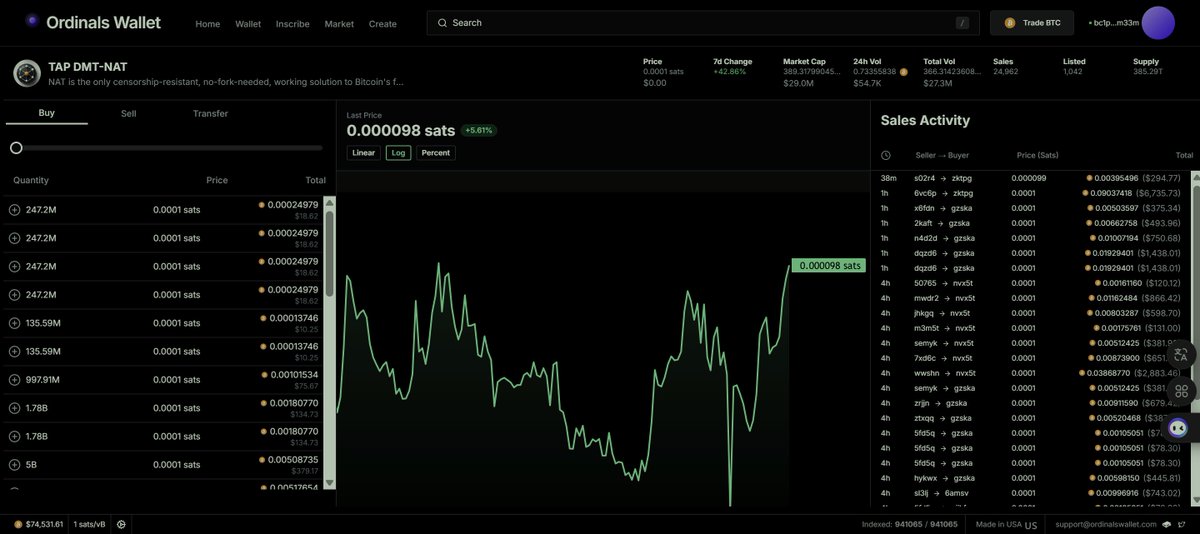Add the first 247.2M listing with plus icon
The height and width of the screenshot is (534, 1200).
click(x=14, y=210)
